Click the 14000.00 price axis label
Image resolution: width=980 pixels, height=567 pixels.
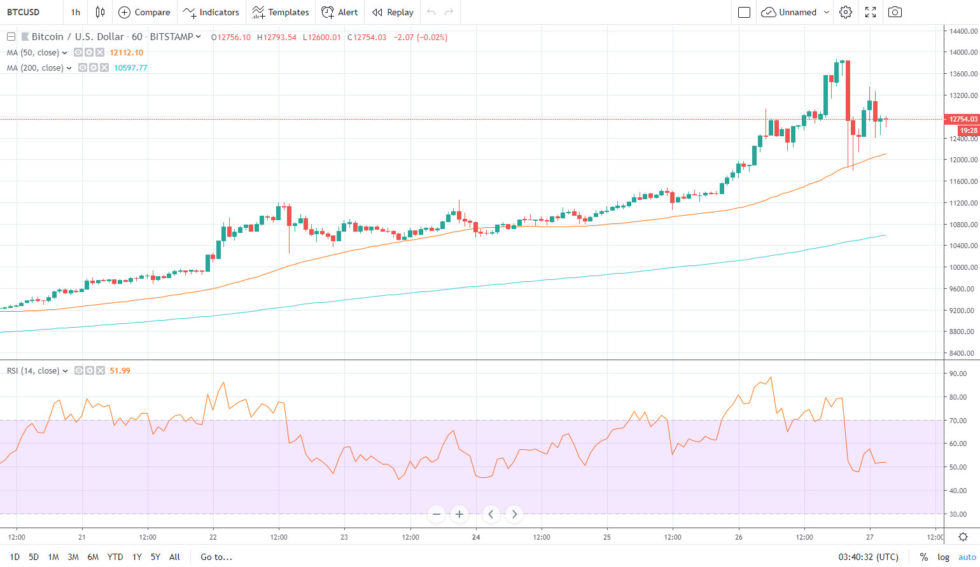coord(963,53)
